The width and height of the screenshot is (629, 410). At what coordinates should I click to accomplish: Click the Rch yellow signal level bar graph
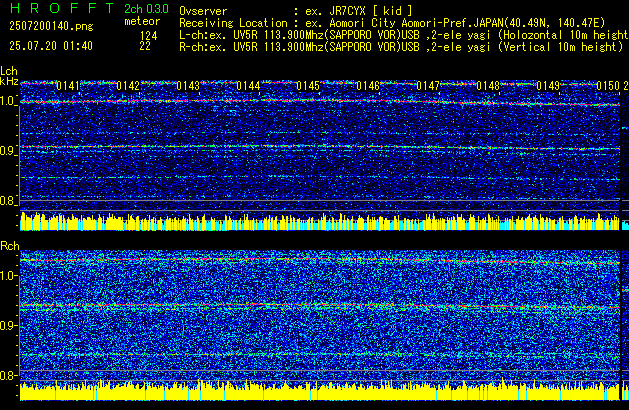tap(320, 391)
